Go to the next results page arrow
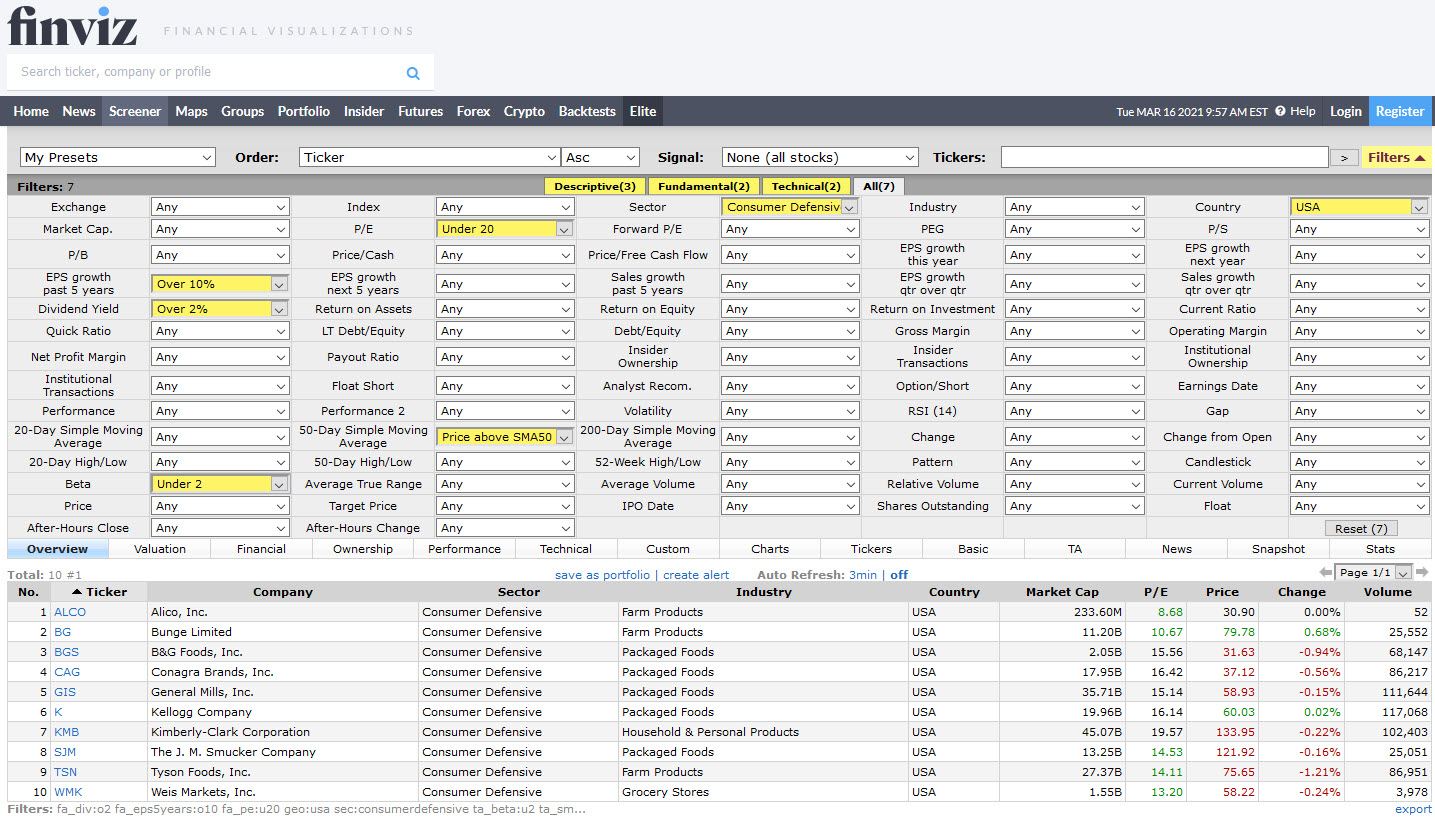 coord(1423,573)
